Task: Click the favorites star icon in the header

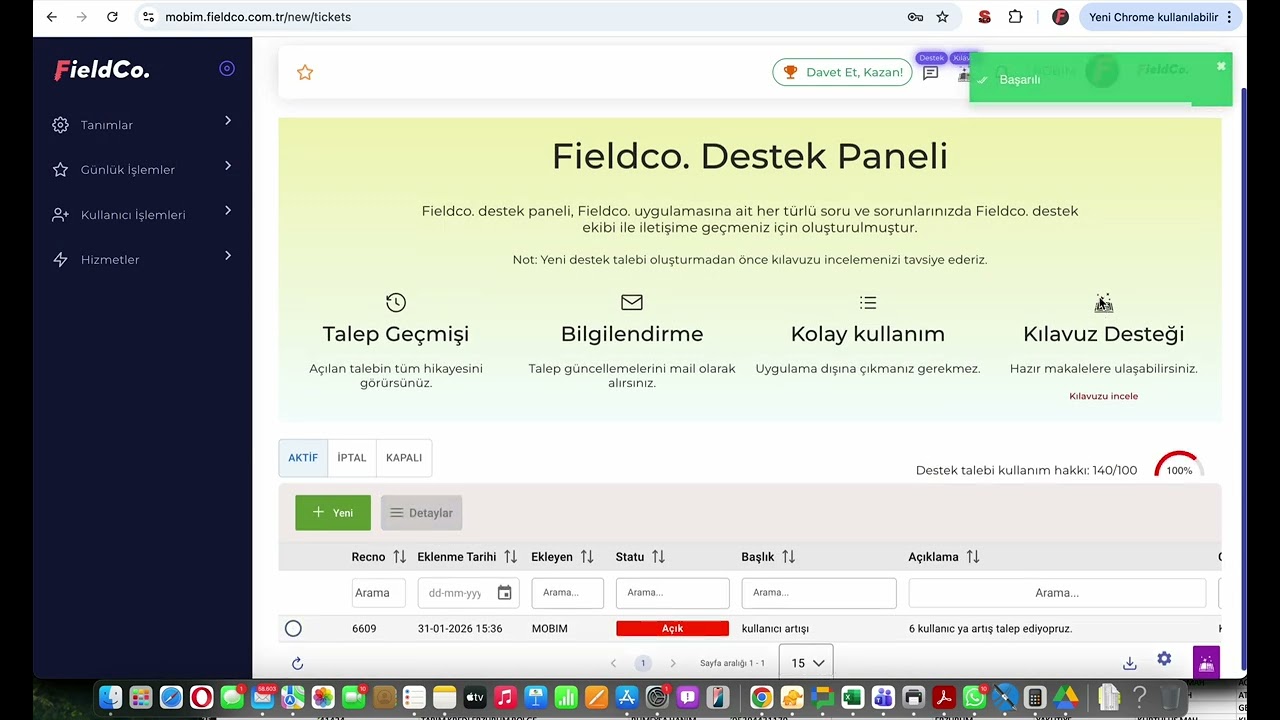Action: point(305,72)
